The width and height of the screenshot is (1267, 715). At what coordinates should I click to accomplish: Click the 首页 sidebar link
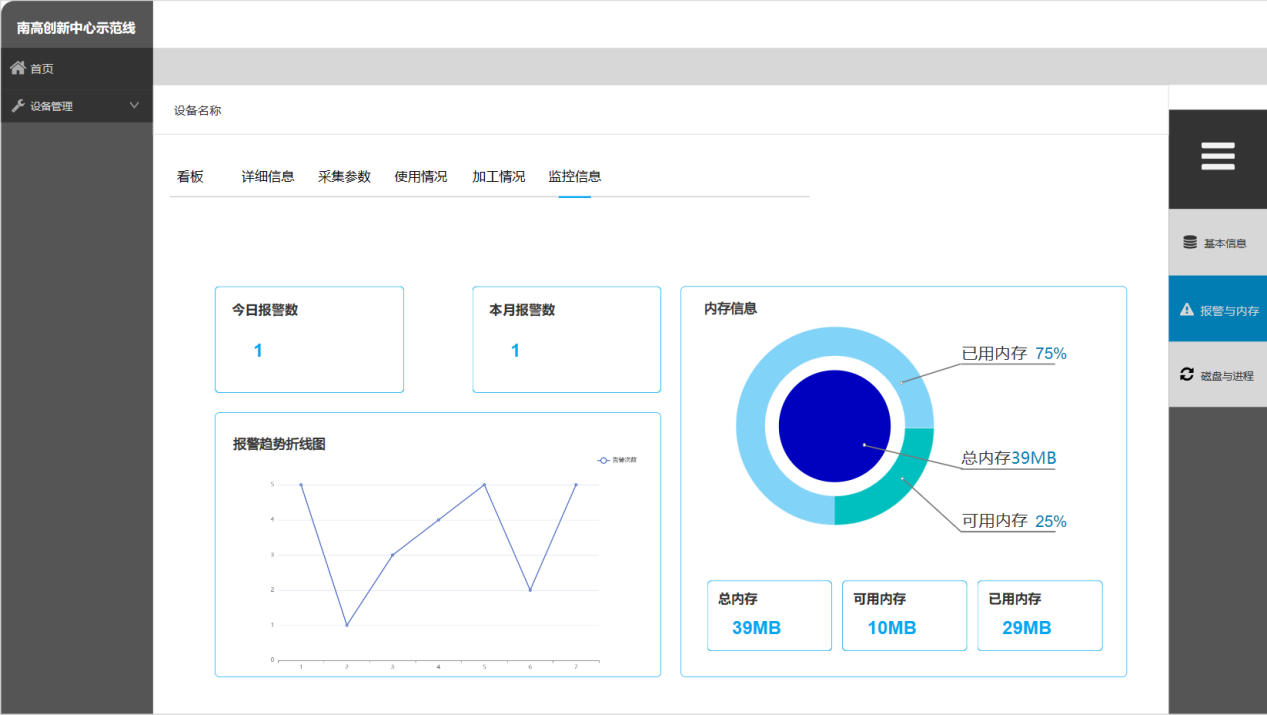(42, 69)
